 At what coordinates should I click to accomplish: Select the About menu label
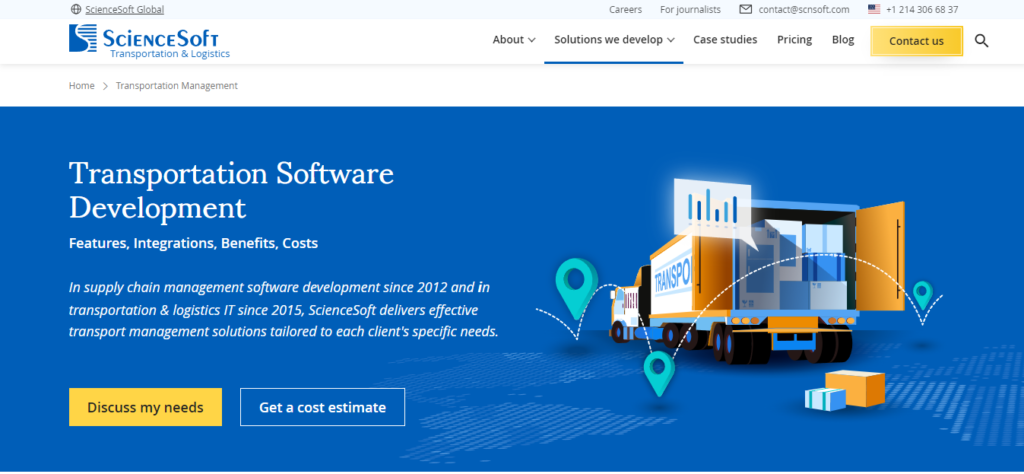tap(508, 40)
